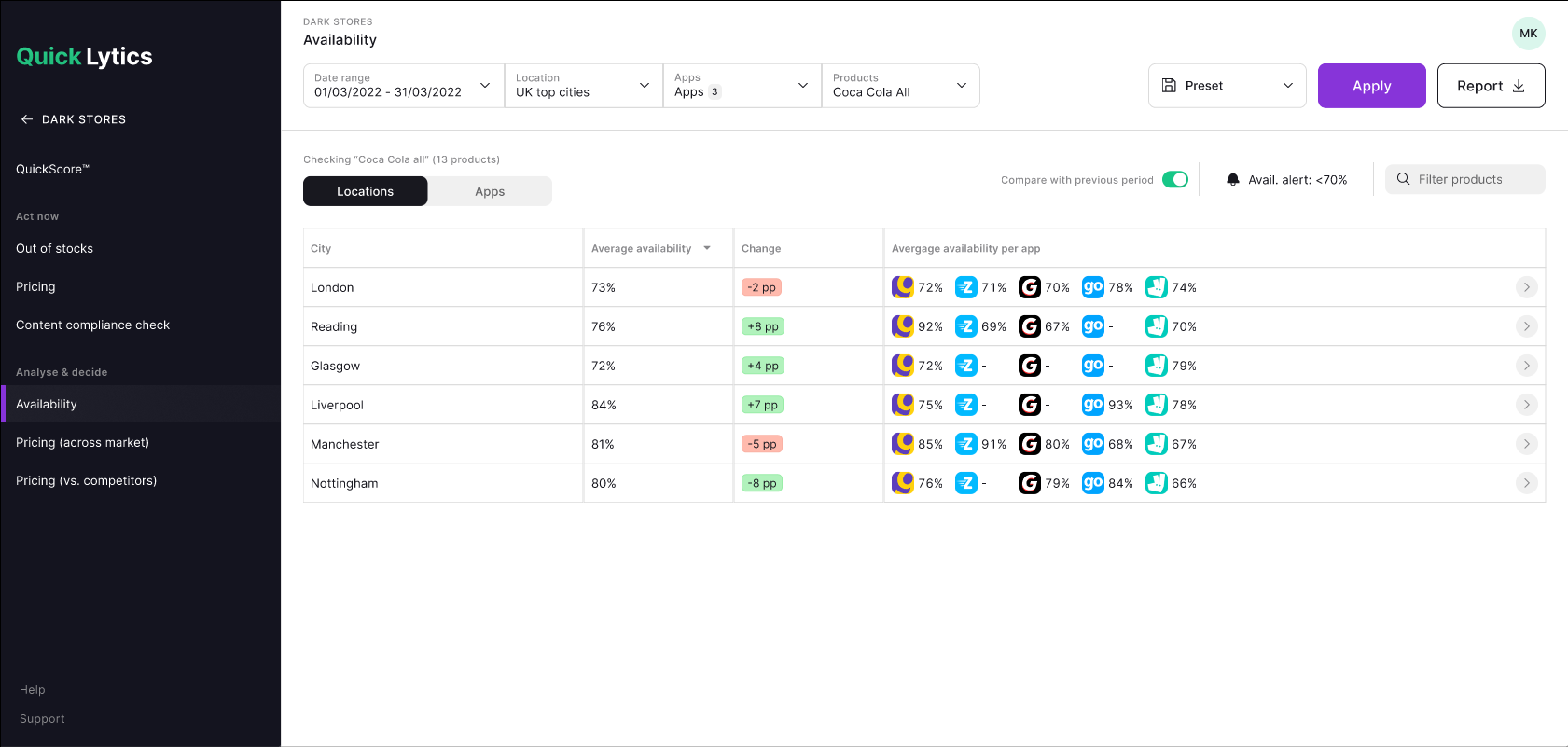Open Content compliance check in the sidebar
Screen dimensions: 1568x747
(x=93, y=325)
